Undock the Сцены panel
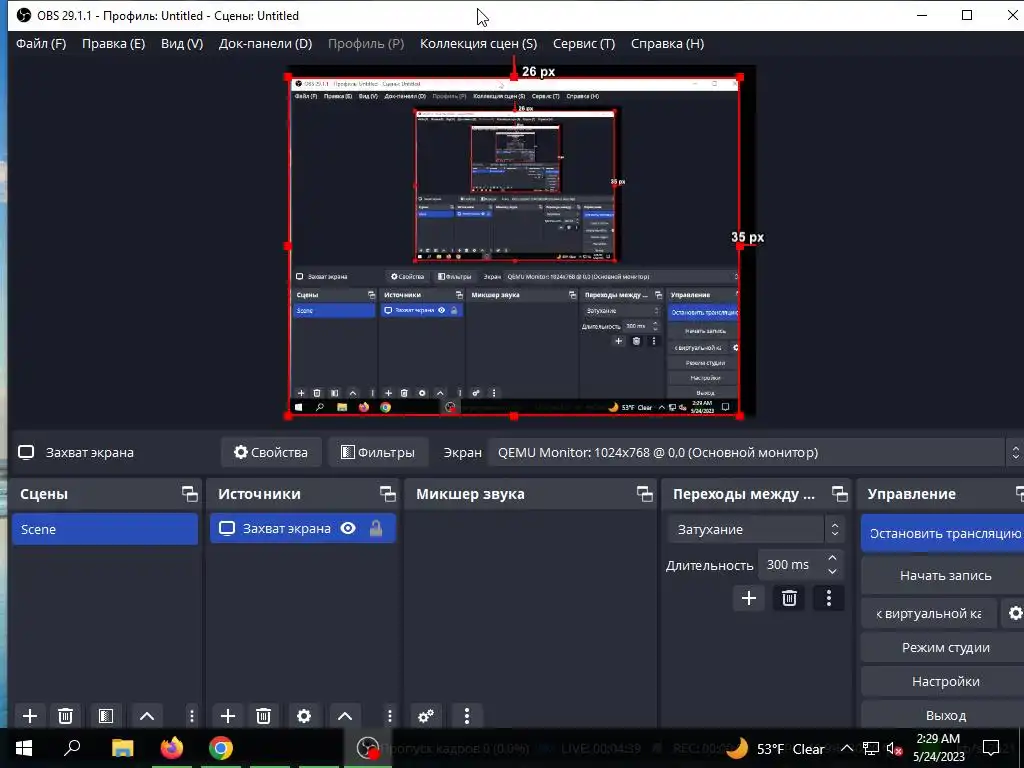The height and width of the screenshot is (768, 1024). click(x=189, y=494)
